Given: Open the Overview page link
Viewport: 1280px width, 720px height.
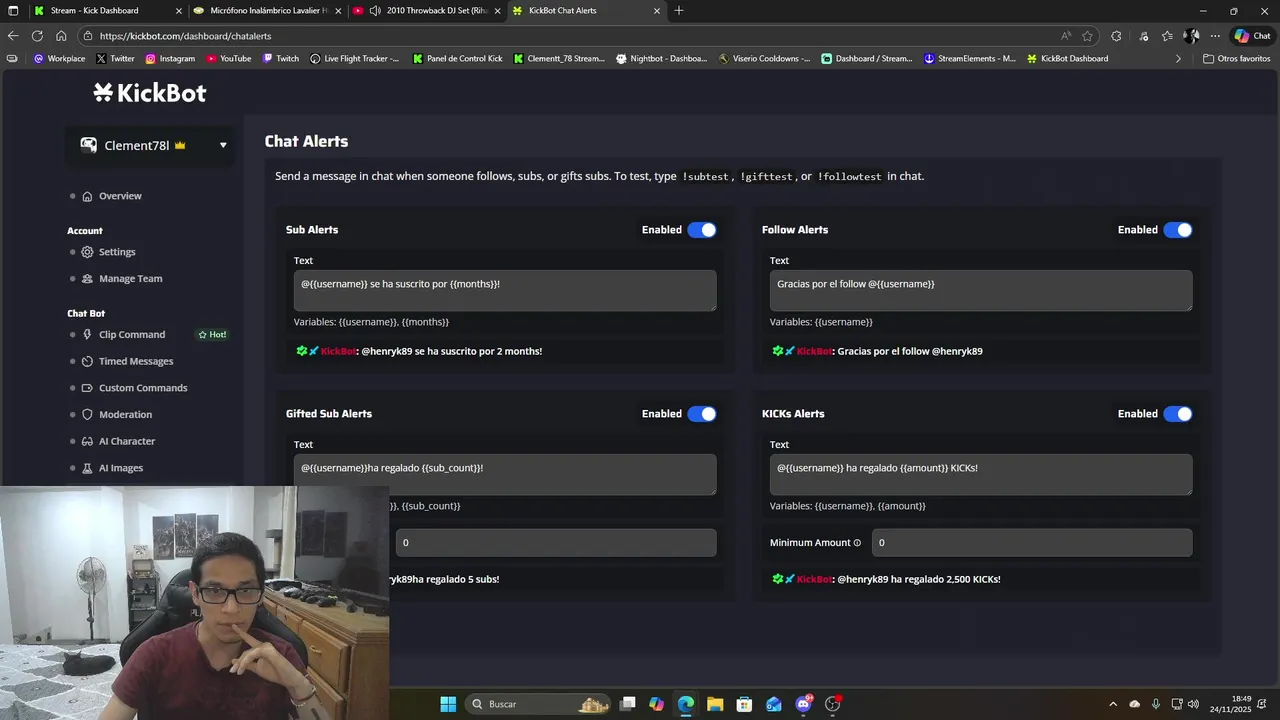Looking at the screenshot, I should [x=120, y=196].
